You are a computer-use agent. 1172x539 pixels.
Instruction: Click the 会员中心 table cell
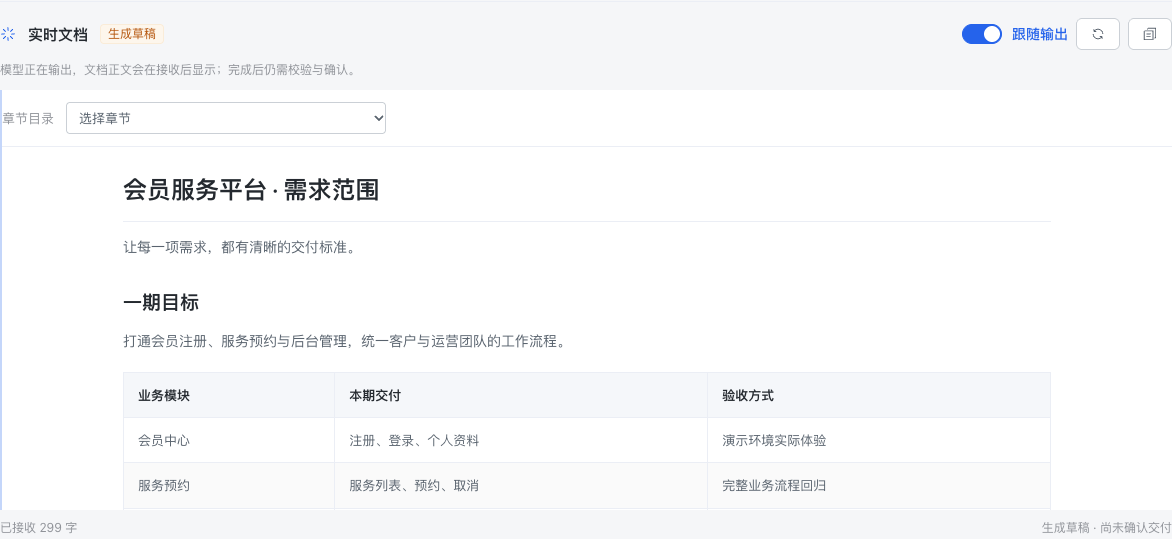[x=229, y=440]
